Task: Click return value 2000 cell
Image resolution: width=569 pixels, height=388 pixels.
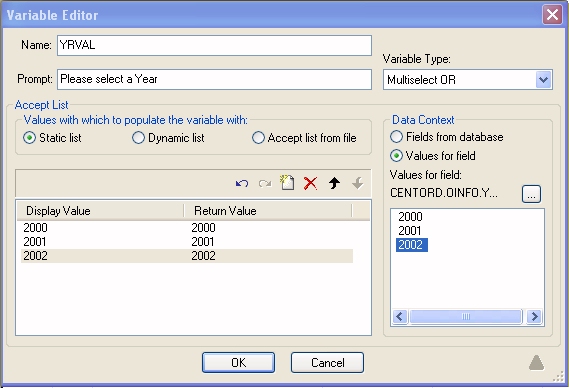Action: click(x=203, y=228)
